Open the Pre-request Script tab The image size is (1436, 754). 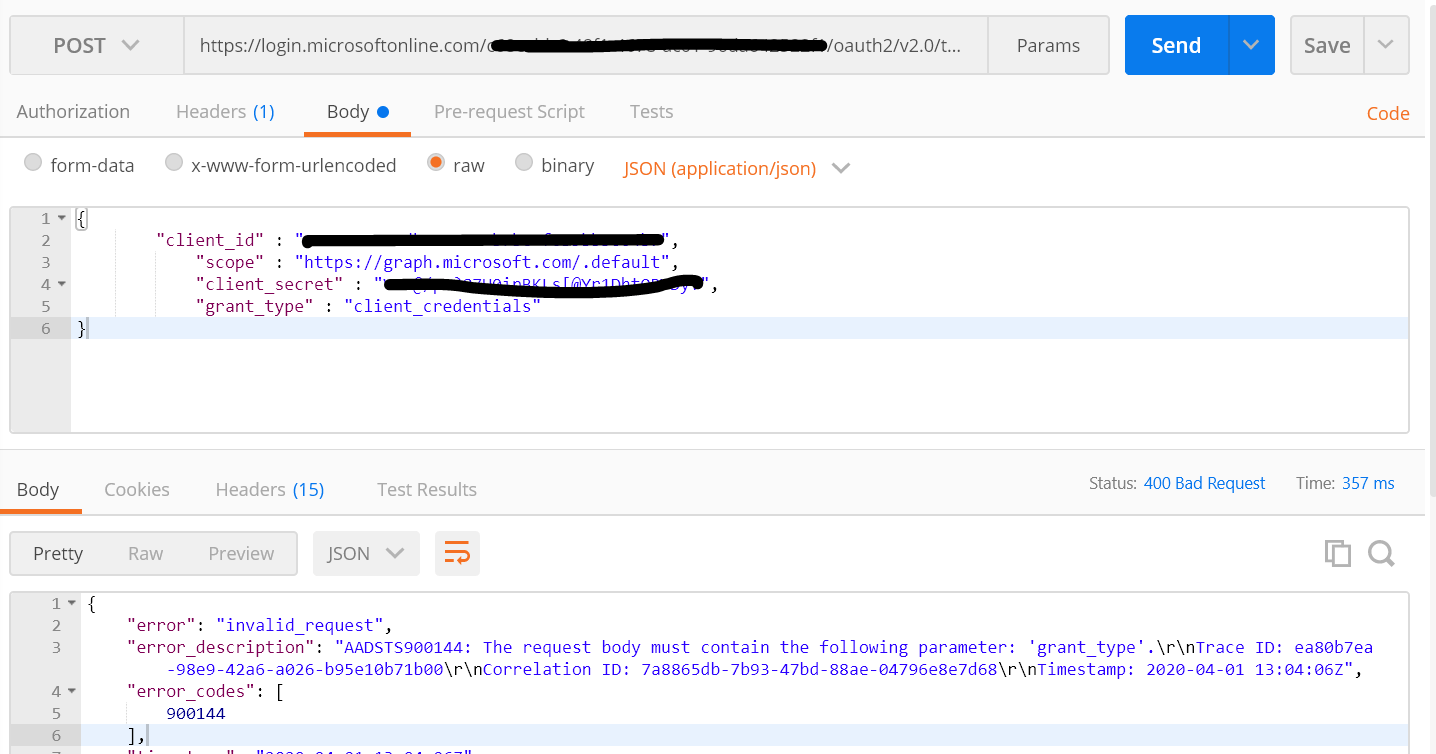(509, 111)
